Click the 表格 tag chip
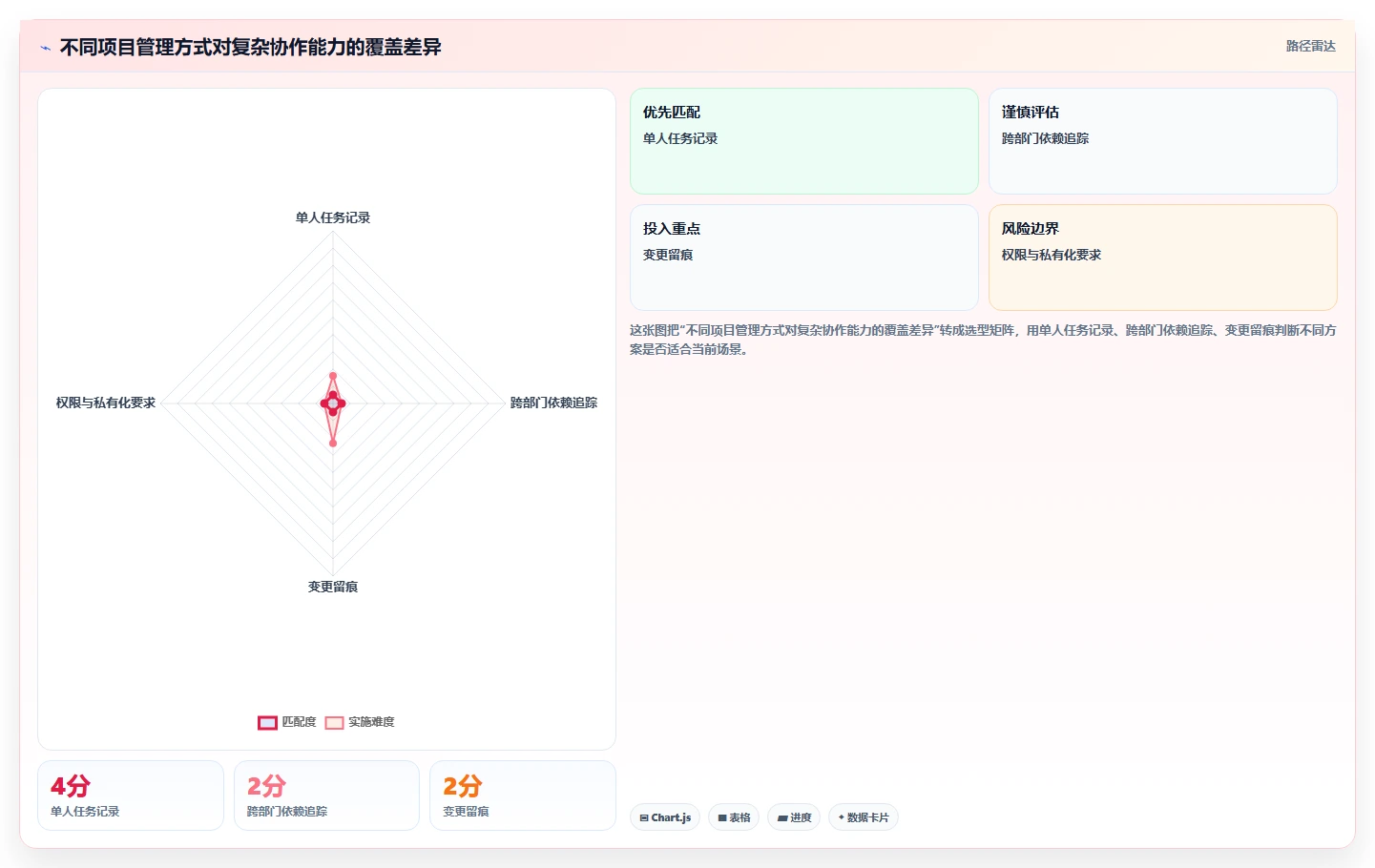The width and height of the screenshot is (1375, 868). (734, 817)
